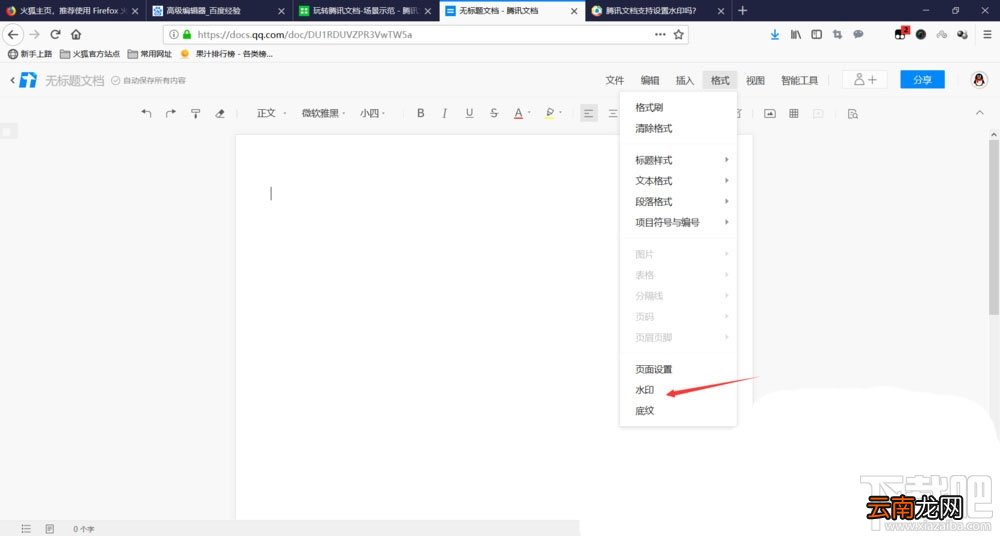Open the 火狐官方站点 bookmark folder
Image resolution: width=1000 pixels, height=536 pixels.
click(90, 54)
